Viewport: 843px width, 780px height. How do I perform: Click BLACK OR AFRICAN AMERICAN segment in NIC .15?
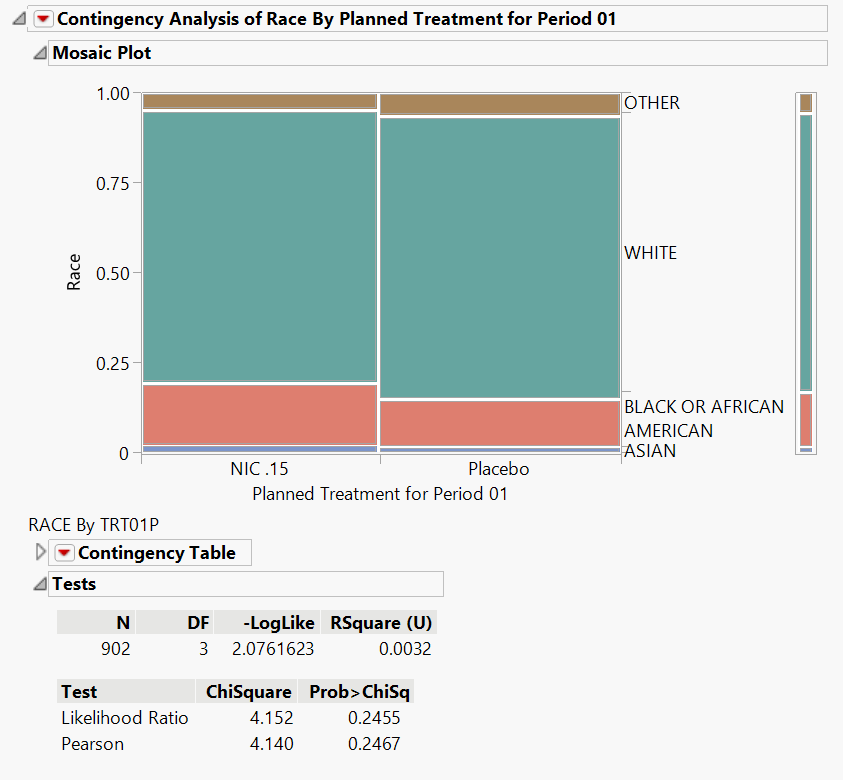(x=259, y=414)
